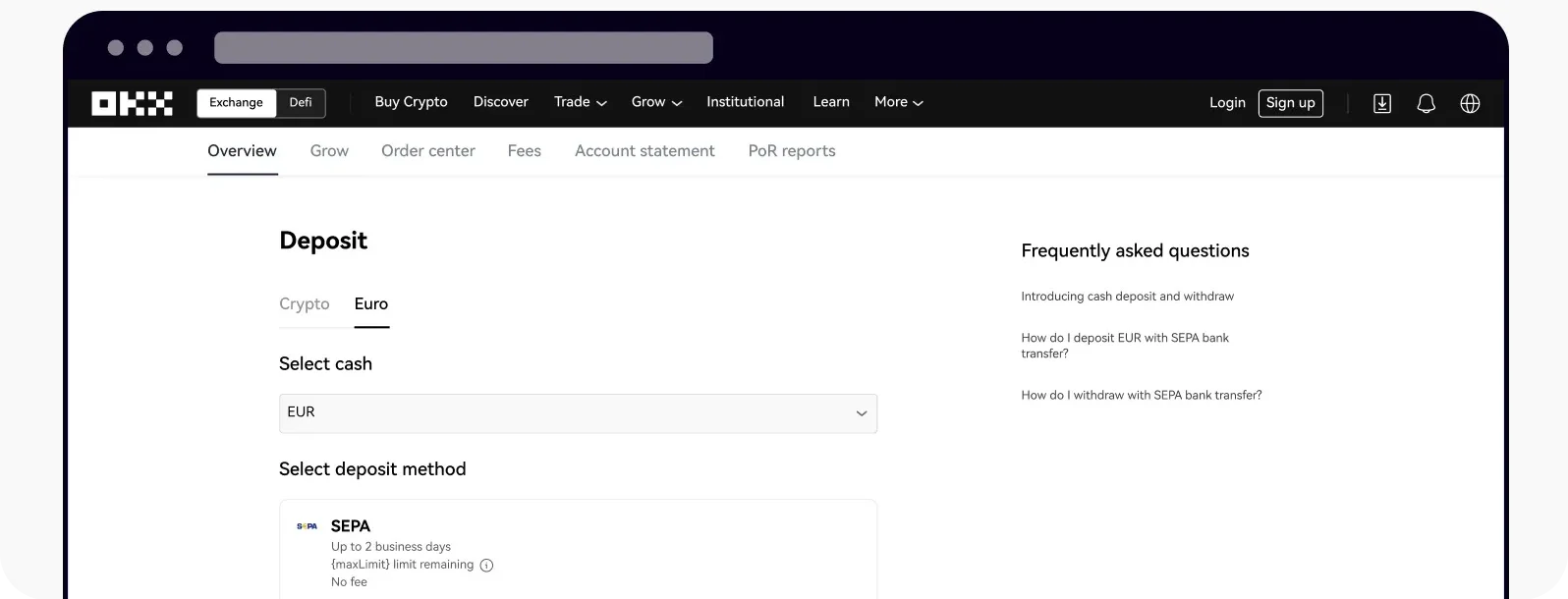Click the limit remaining info icon
This screenshot has width=1568, height=599.
[x=486, y=566]
